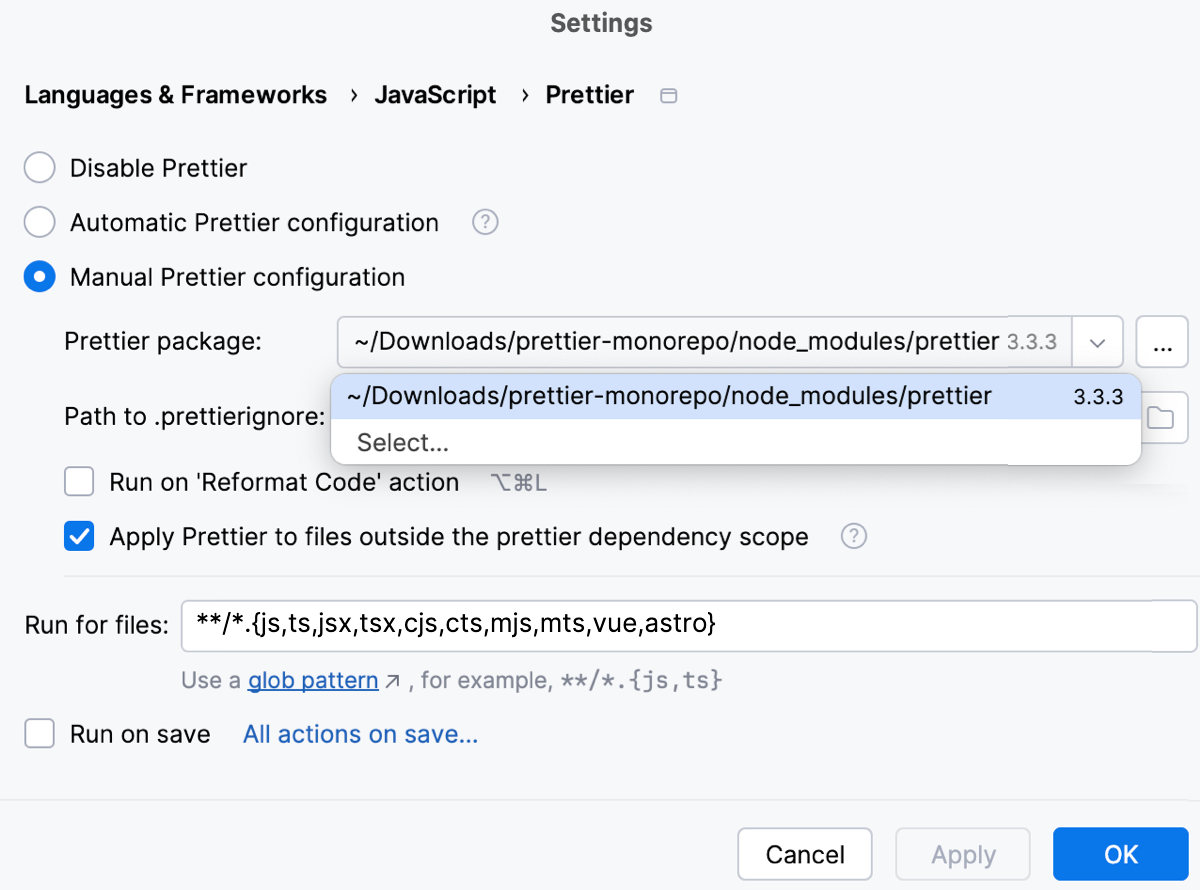1200x890 pixels.
Task: Click help icon next to Automatic Prettier configuration
Action: click(x=485, y=222)
